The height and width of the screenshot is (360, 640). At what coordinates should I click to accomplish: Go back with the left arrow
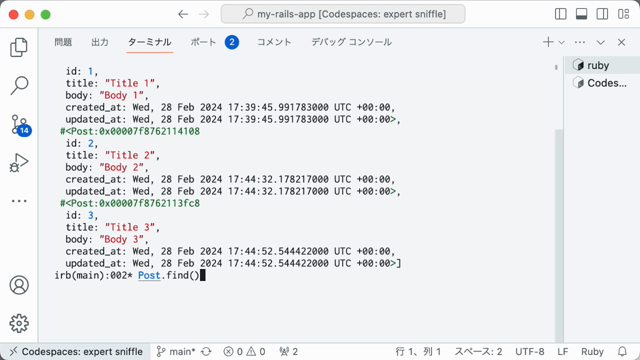click(x=183, y=14)
